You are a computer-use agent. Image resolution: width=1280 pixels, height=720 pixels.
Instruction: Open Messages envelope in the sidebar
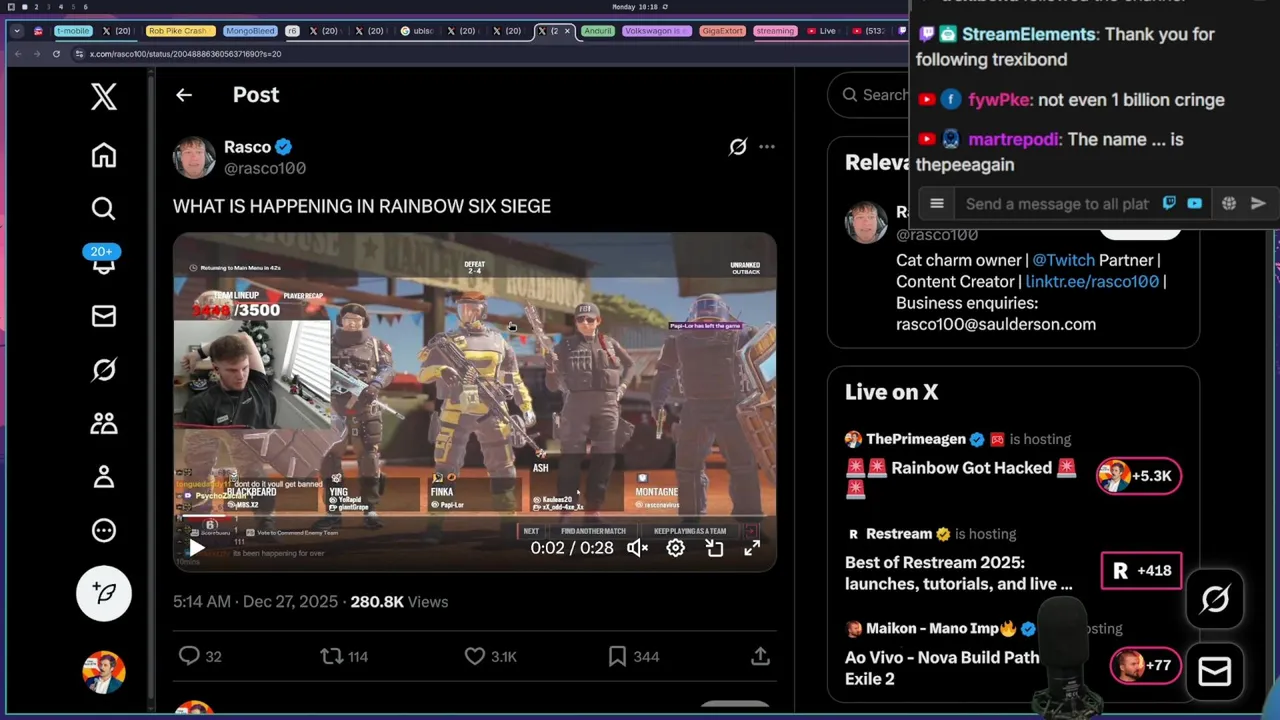(x=103, y=316)
